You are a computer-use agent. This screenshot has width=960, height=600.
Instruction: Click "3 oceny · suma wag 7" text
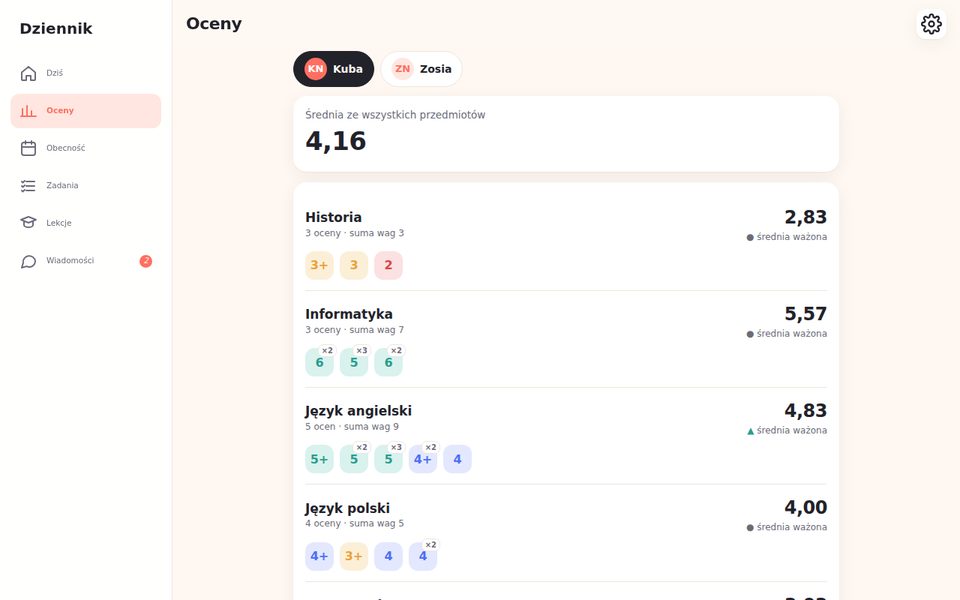[x=354, y=330]
